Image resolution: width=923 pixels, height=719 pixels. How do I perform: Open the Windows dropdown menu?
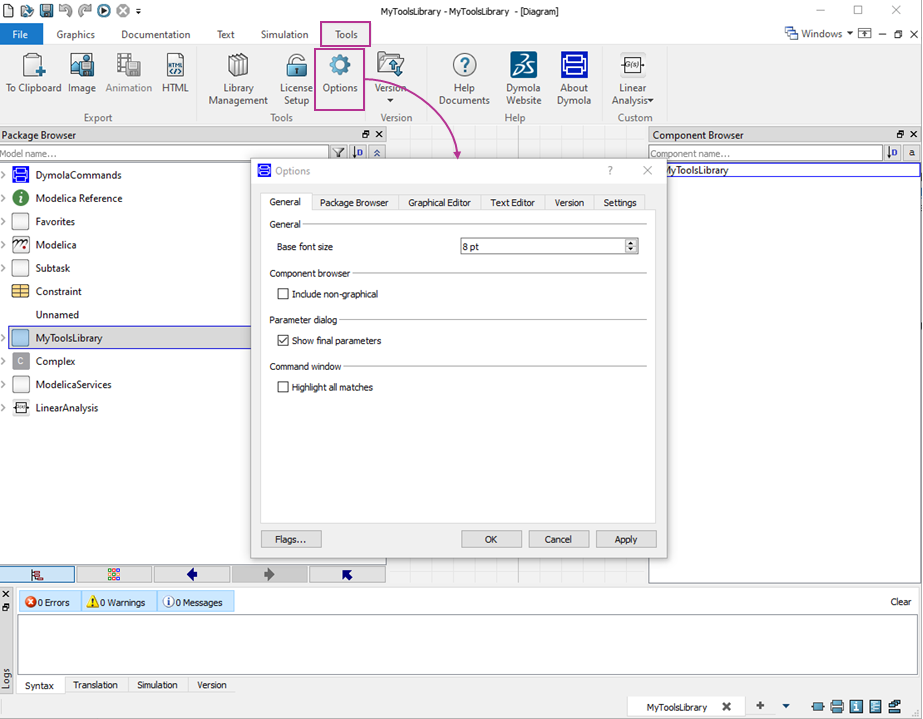819,34
